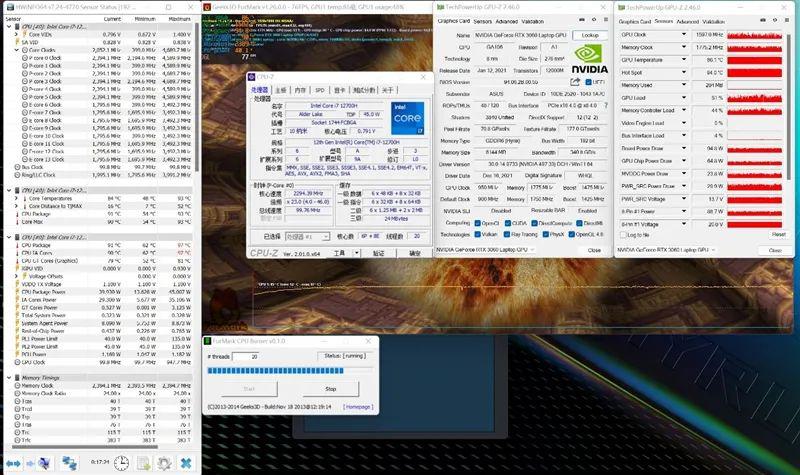Collapse the Core Clocks tree node in HWiNFO
The width and height of the screenshot is (800, 475).
click(16, 50)
